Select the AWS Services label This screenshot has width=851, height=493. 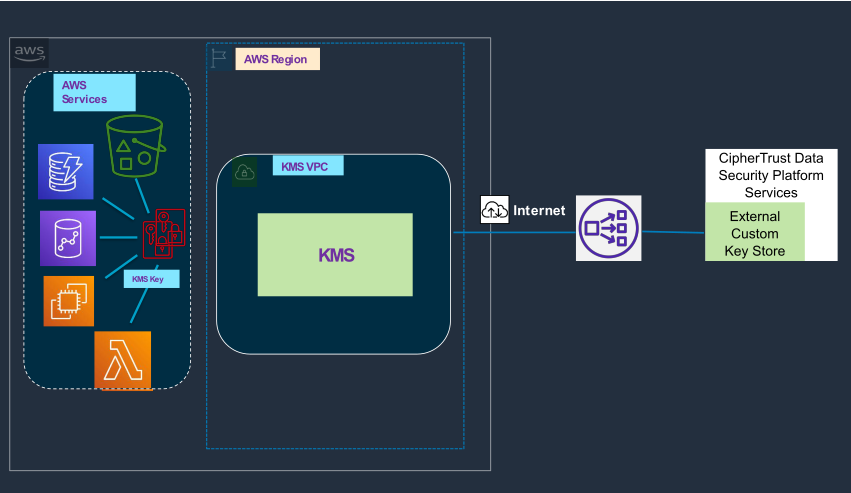(x=95, y=92)
